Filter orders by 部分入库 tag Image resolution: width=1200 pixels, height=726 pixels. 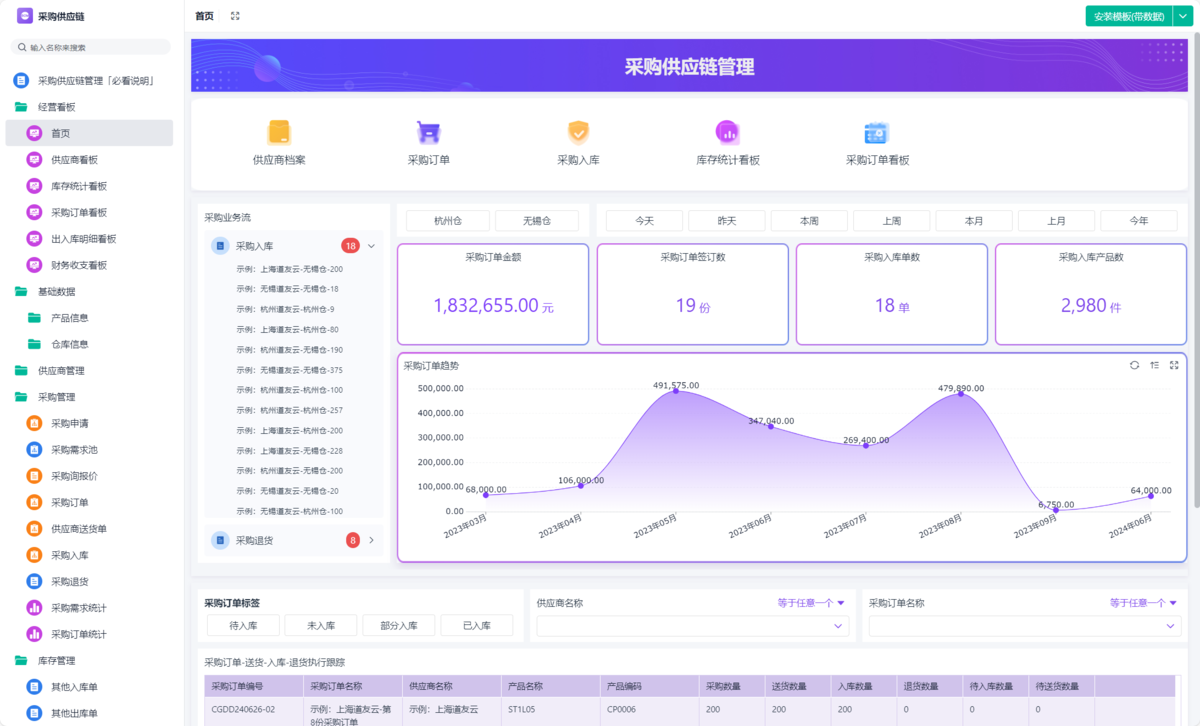coord(399,625)
